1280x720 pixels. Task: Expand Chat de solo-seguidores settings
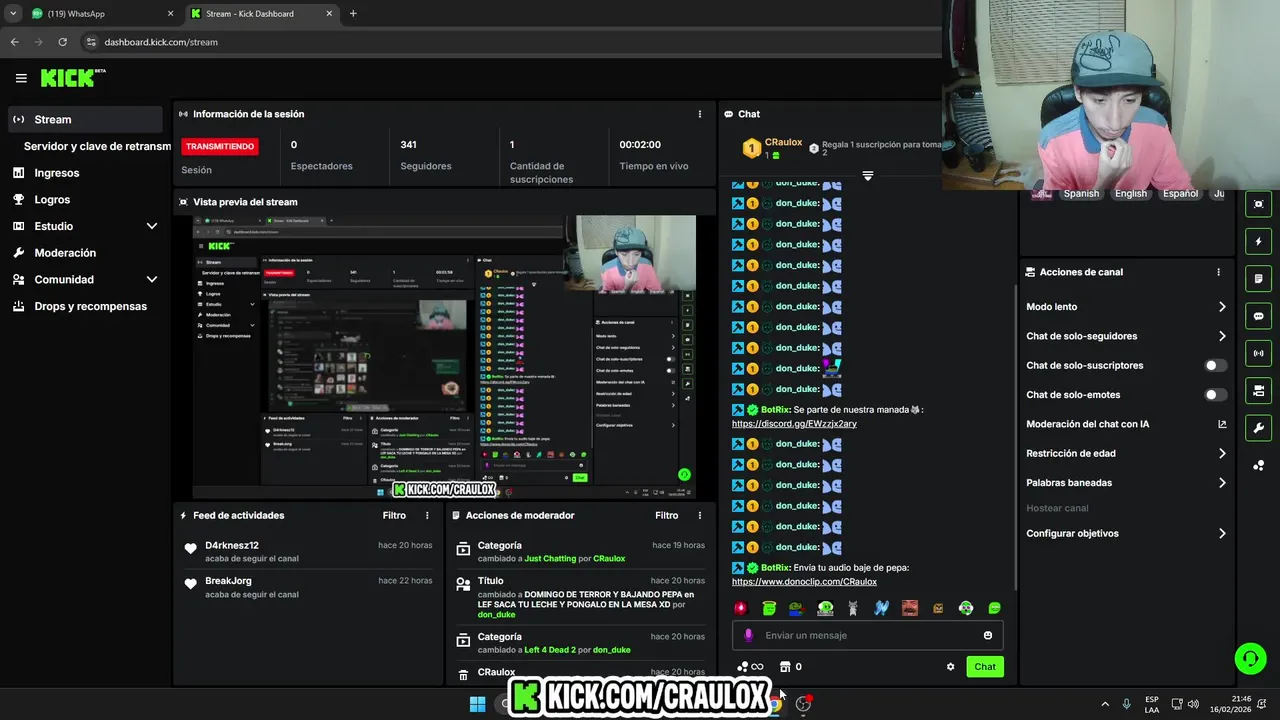tap(1126, 336)
